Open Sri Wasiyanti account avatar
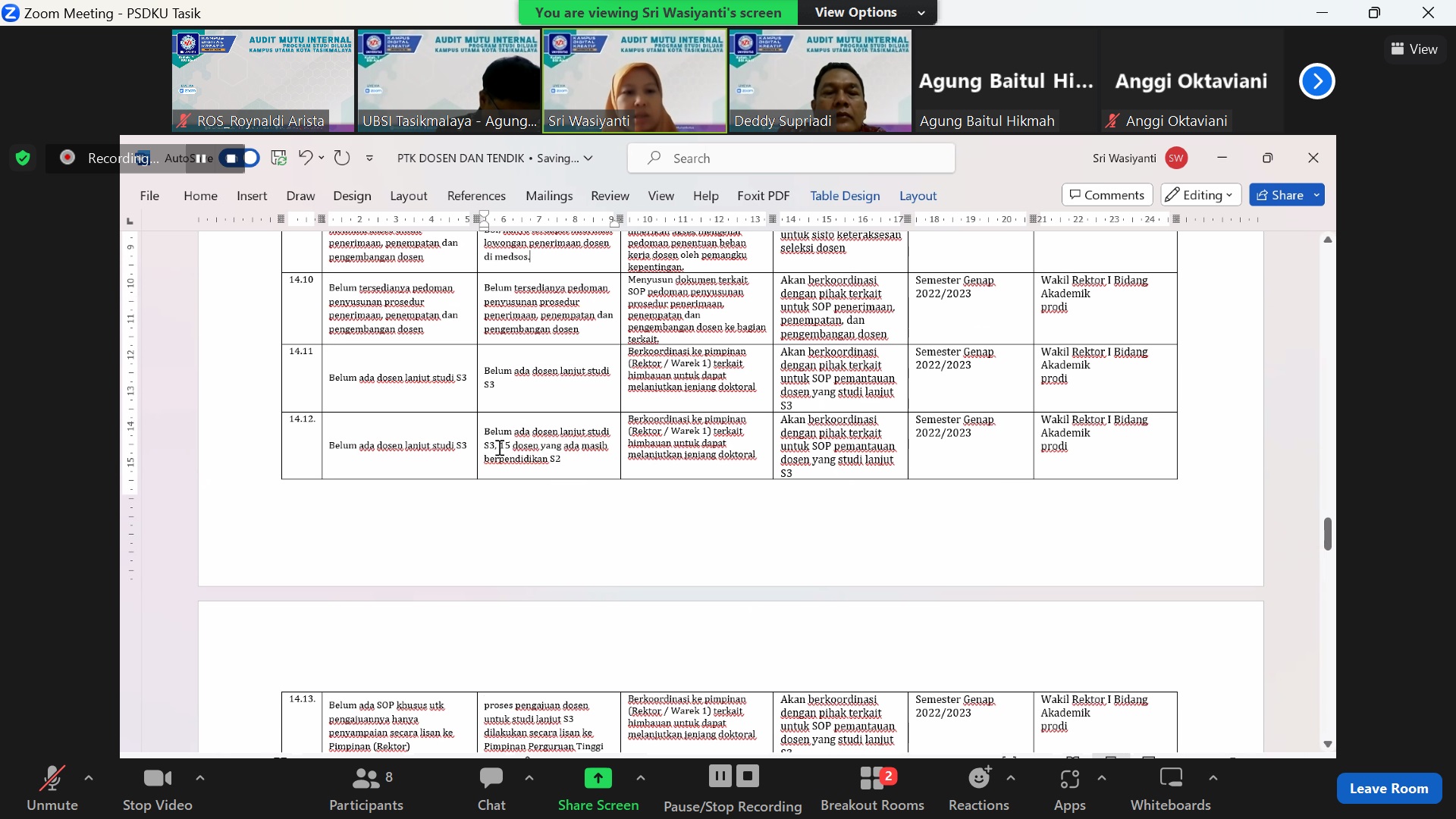Viewport: 1456px width, 819px height. click(1176, 158)
